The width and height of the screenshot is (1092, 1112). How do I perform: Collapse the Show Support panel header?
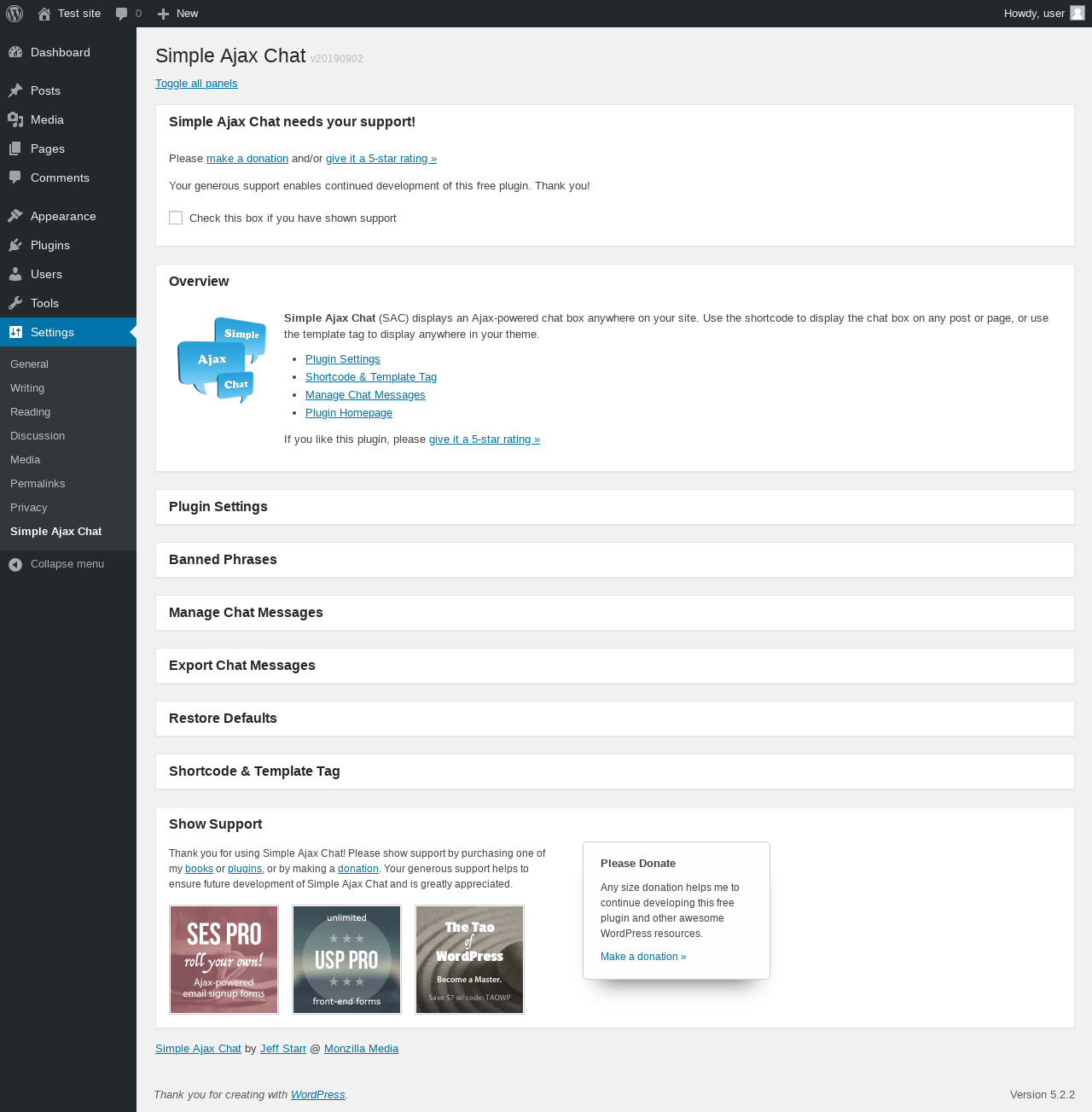click(x=614, y=824)
